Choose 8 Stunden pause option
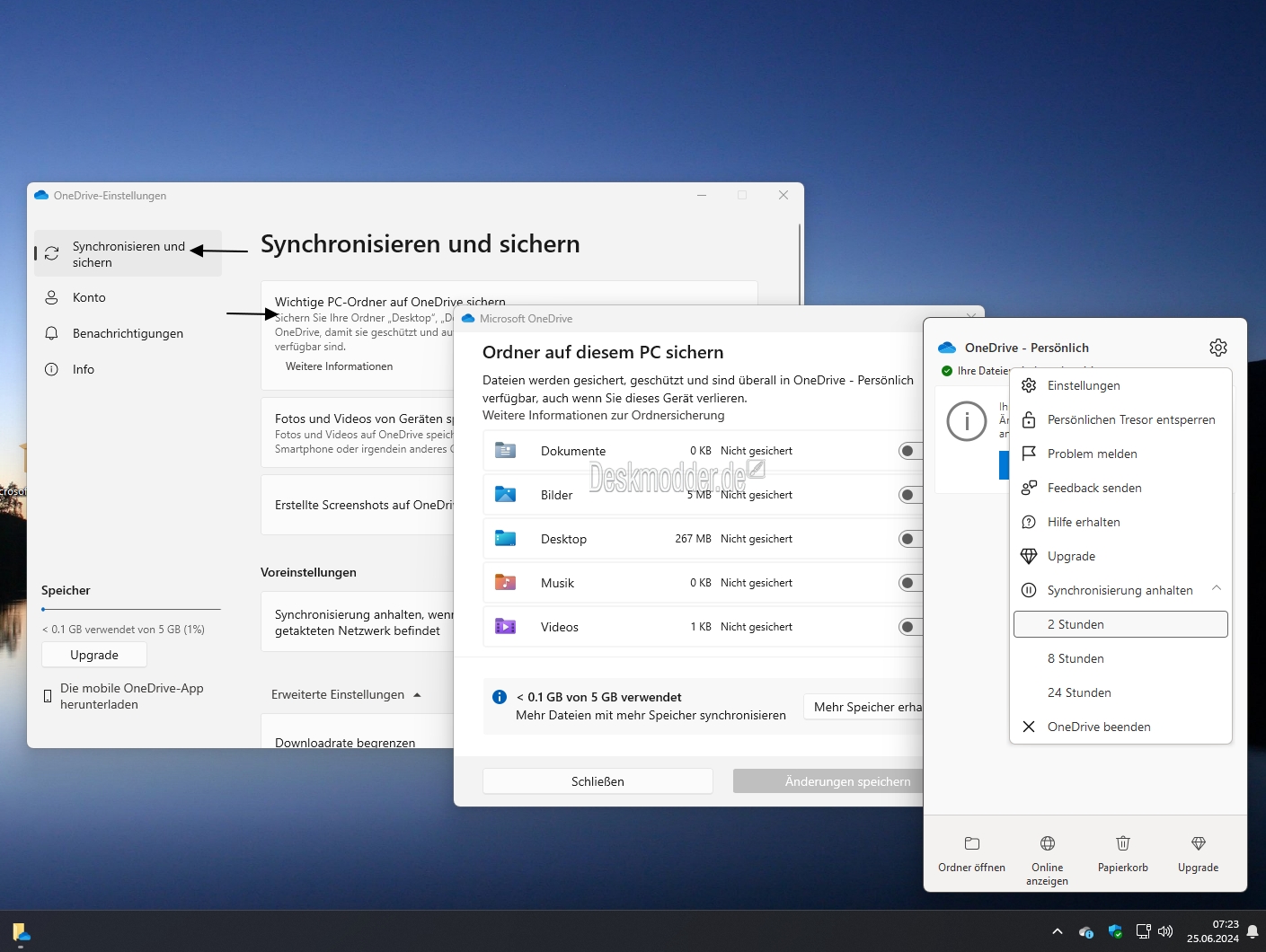1266x952 pixels. click(x=1120, y=658)
